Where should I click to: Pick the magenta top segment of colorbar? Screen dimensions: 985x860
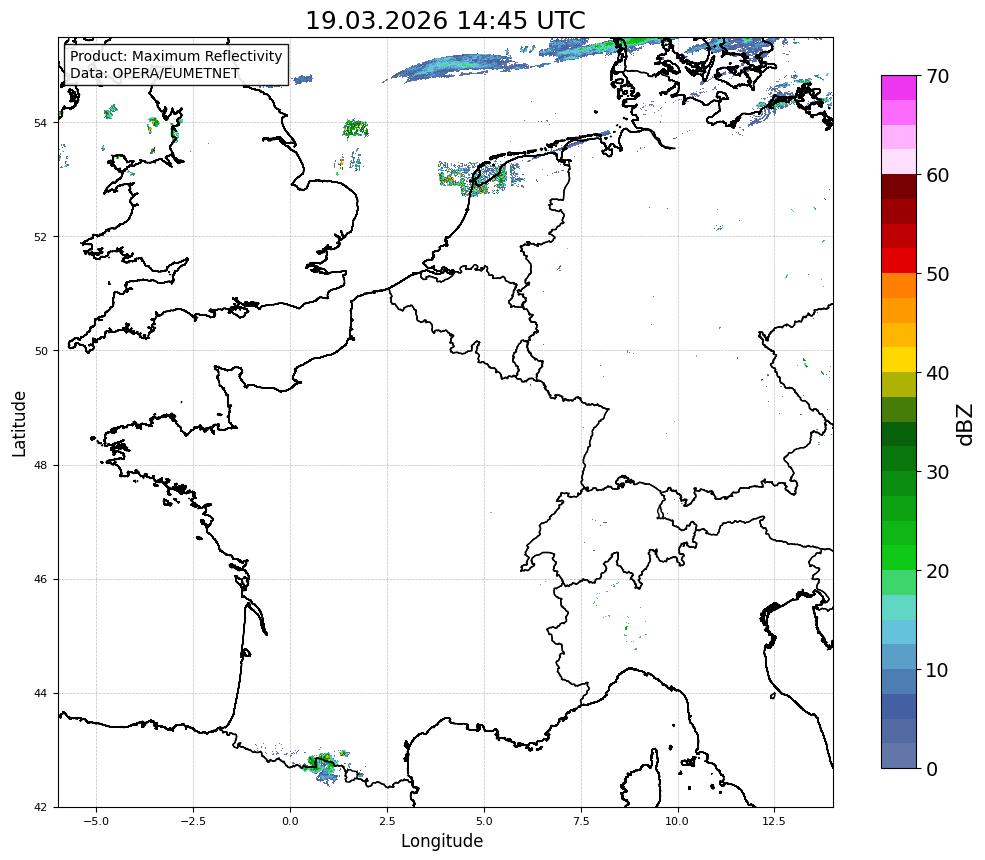(x=898, y=87)
